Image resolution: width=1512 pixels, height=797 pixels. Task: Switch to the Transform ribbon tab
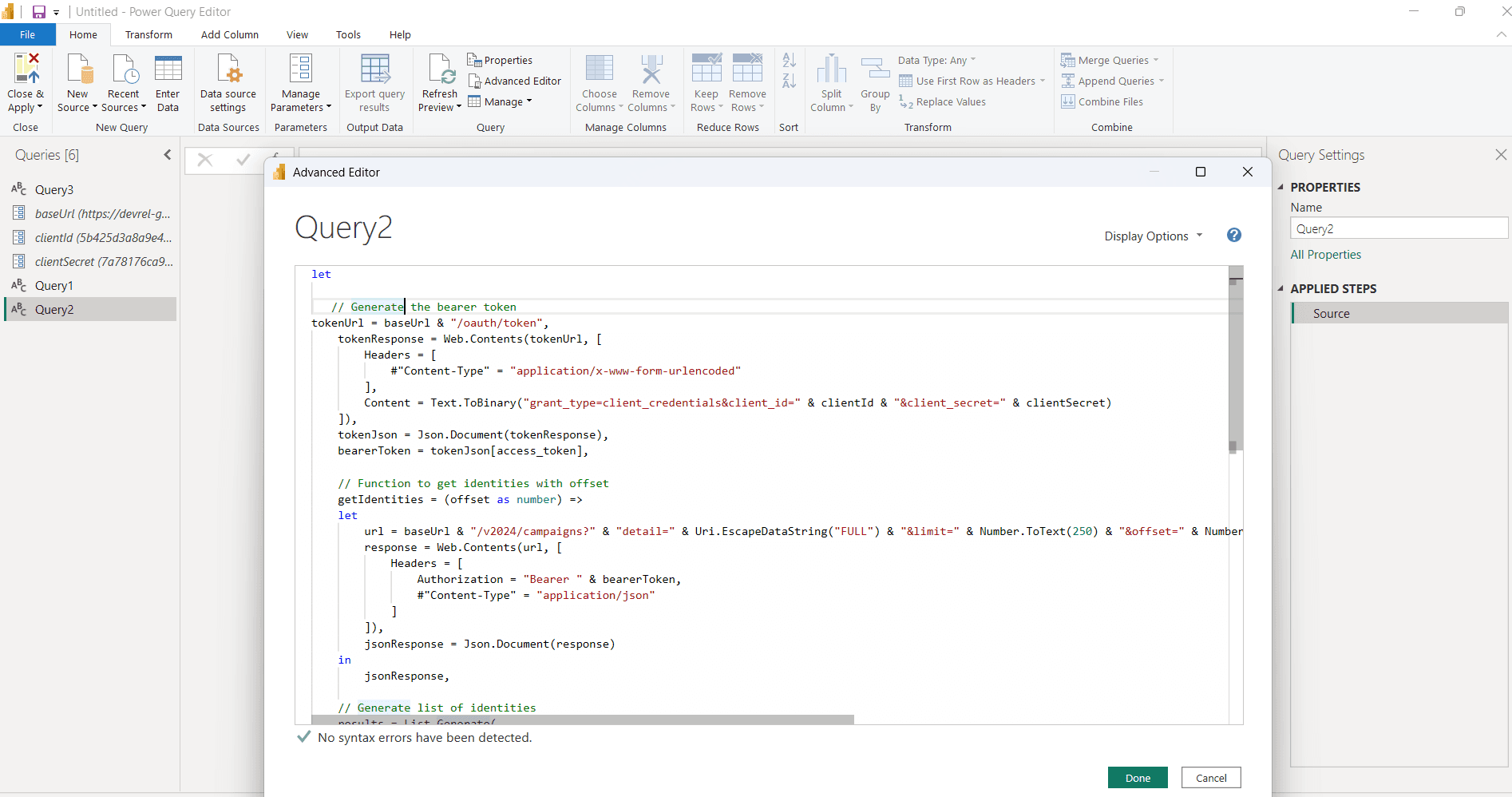pos(148,35)
